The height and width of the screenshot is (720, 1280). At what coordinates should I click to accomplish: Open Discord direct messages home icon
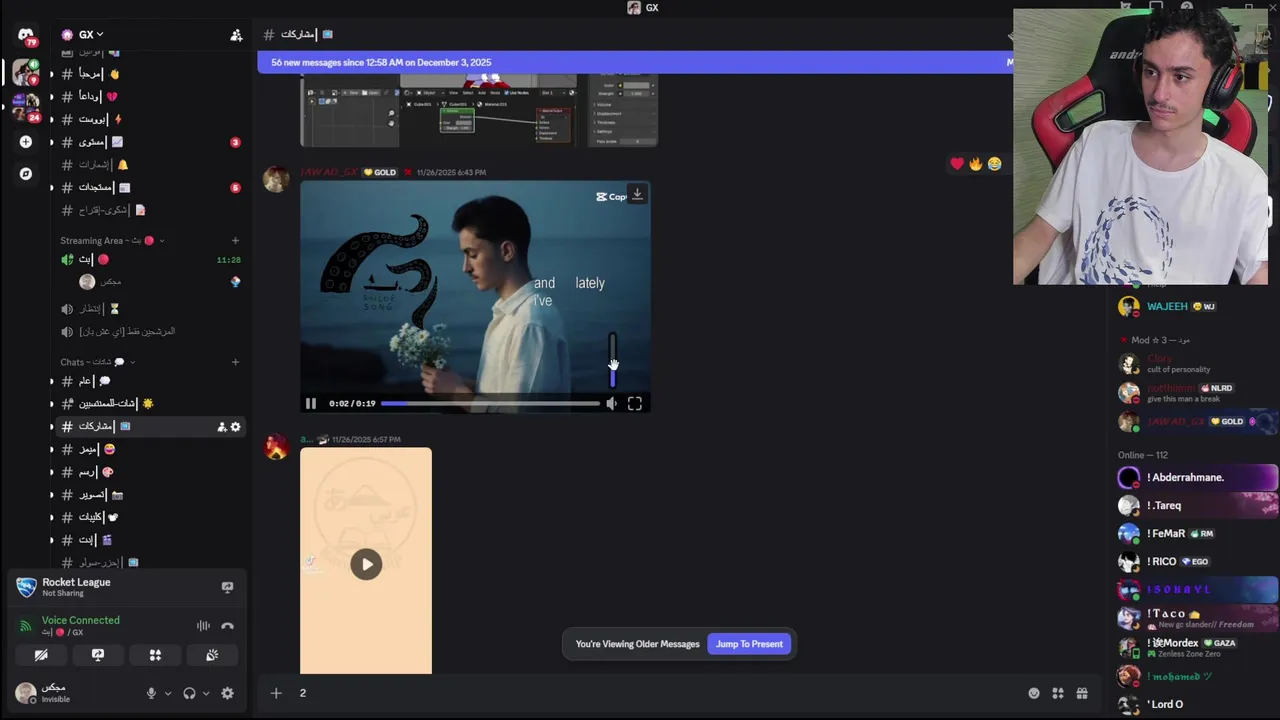(x=26, y=35)
